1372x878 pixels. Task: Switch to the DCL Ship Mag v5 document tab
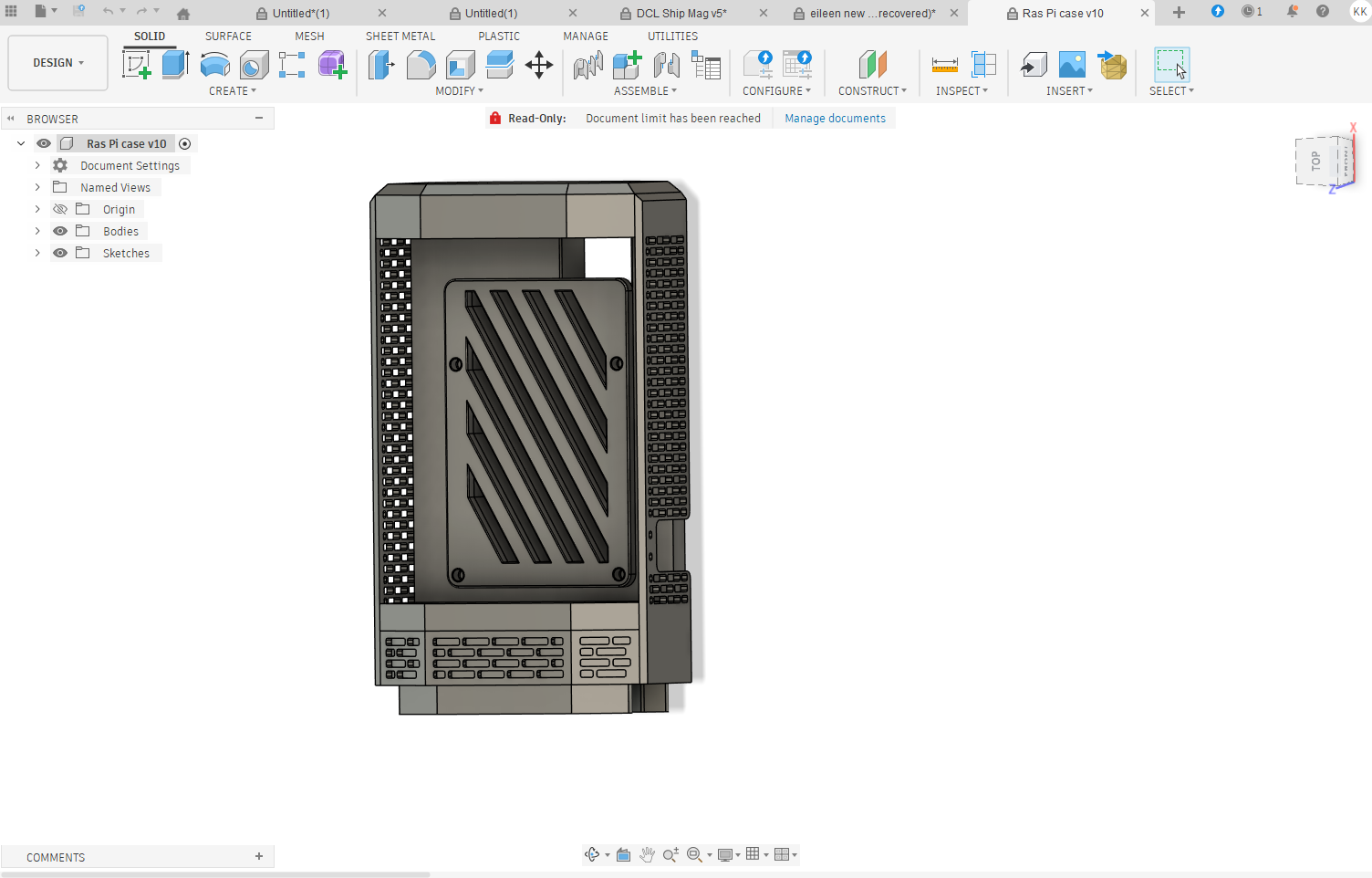coord(681,13)
